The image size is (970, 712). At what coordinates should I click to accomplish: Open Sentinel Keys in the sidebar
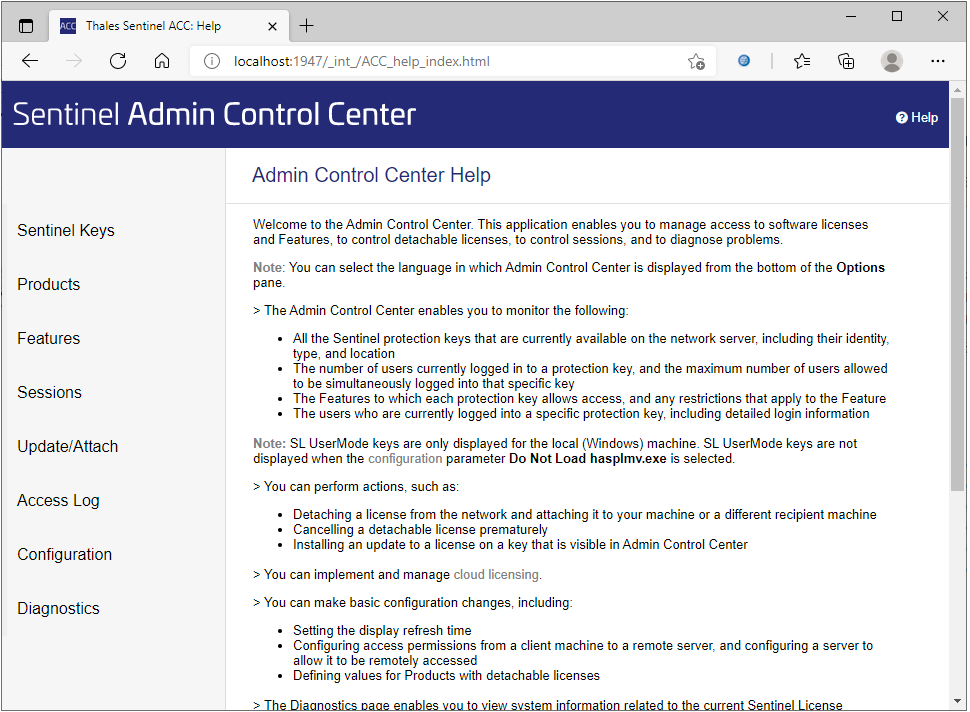[66, 231]
